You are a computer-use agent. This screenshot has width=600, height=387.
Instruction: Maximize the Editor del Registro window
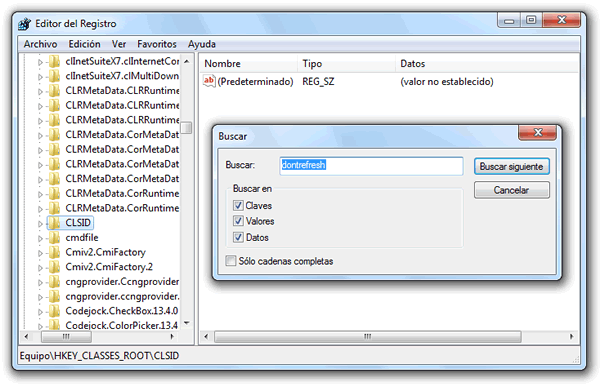pyautogui.click(x=531, y=20)
